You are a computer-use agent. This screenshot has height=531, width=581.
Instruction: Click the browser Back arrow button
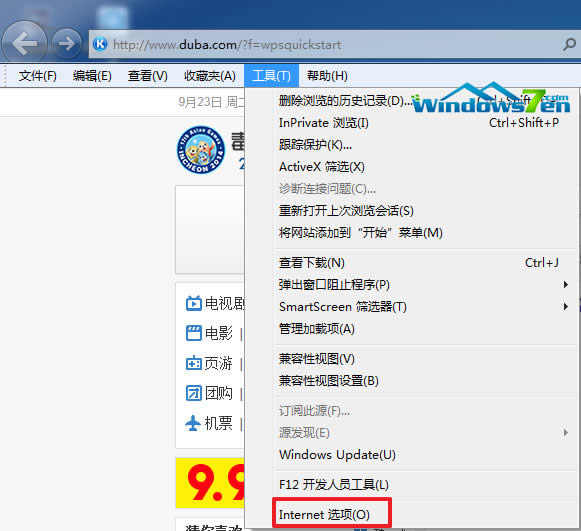pos(24,43)
